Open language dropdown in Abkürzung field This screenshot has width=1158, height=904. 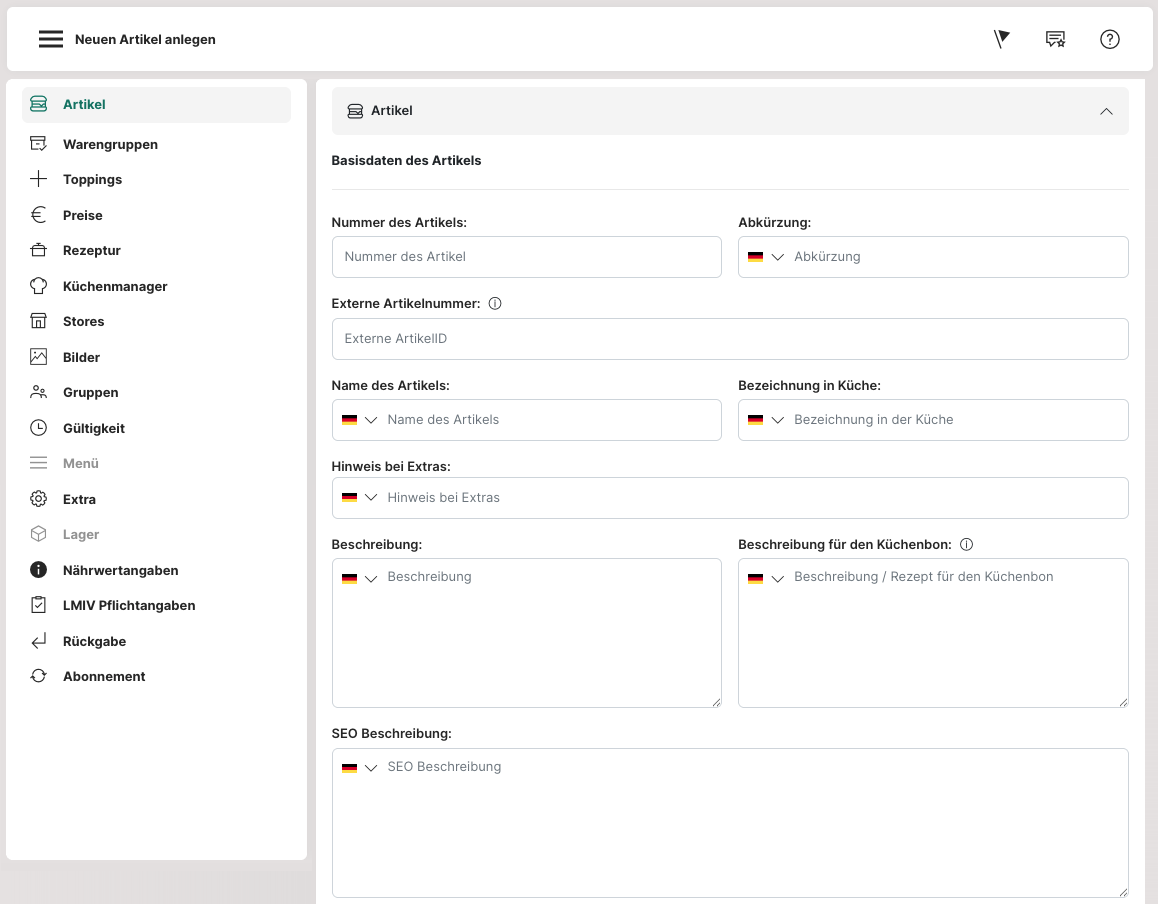tap(767, 257)
